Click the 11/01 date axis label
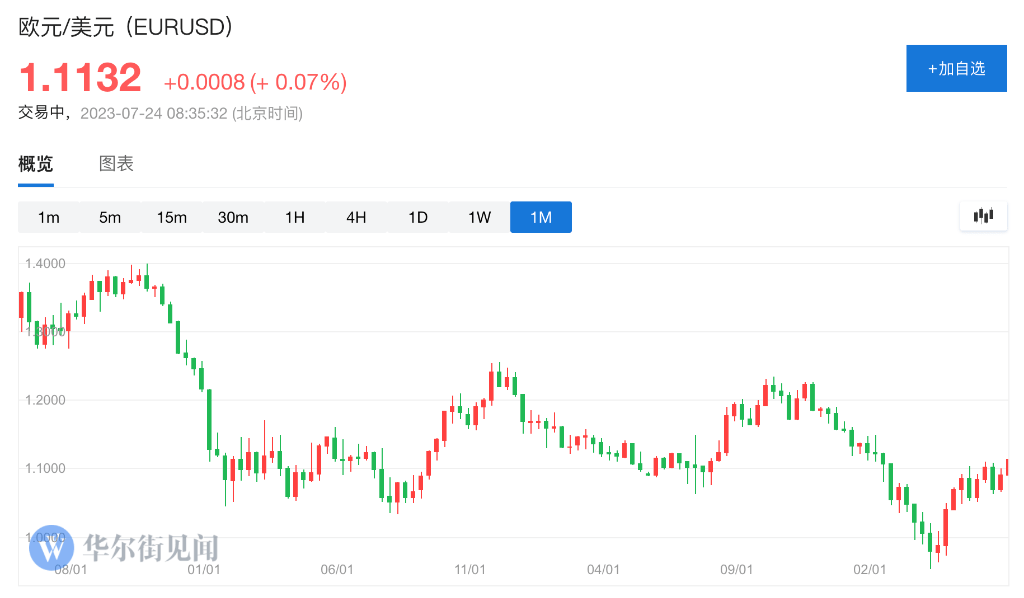Viewport: 1024px width, 598px height. (x=470, y=569)
